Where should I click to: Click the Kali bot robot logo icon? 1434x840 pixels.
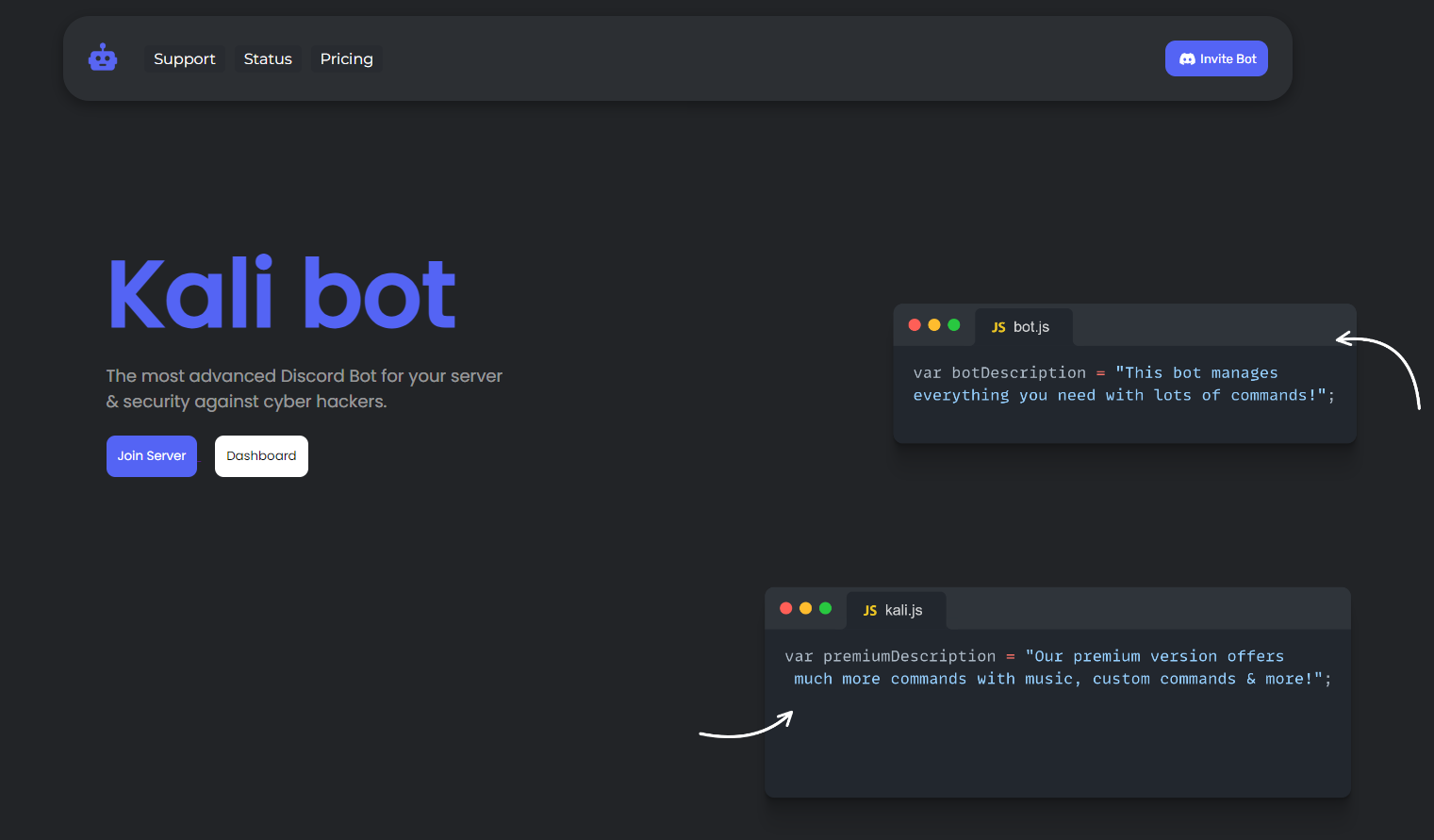coord(103,57)
